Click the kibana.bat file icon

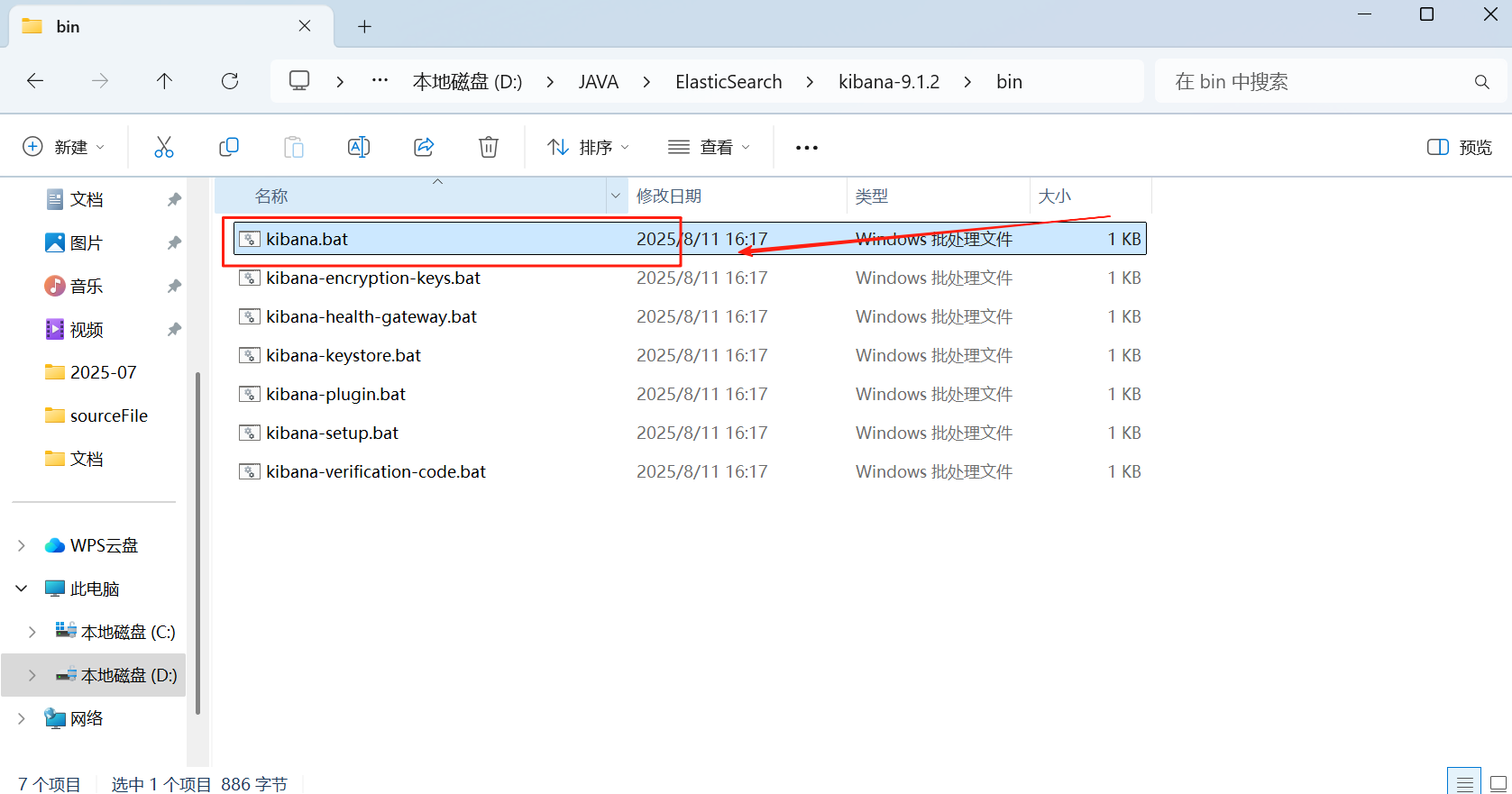tap(250, 239)
